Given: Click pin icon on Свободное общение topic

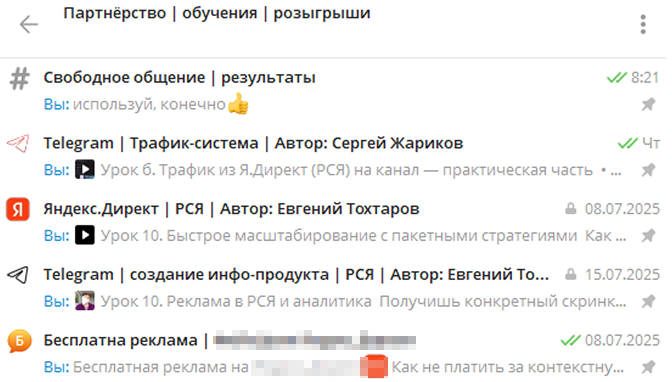Looking at the screenshot, I should (x=648, y=104).
